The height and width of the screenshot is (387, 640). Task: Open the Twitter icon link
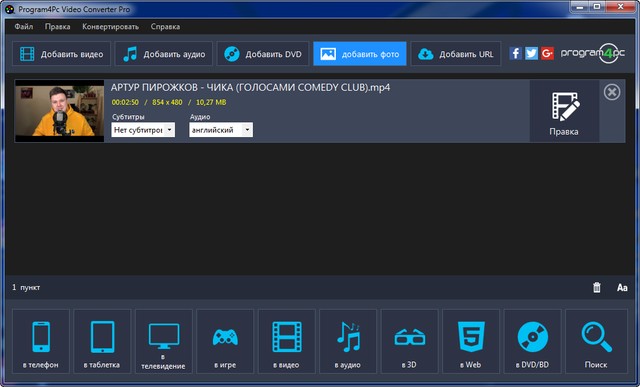pyautogui.click(x=531, y=53)
